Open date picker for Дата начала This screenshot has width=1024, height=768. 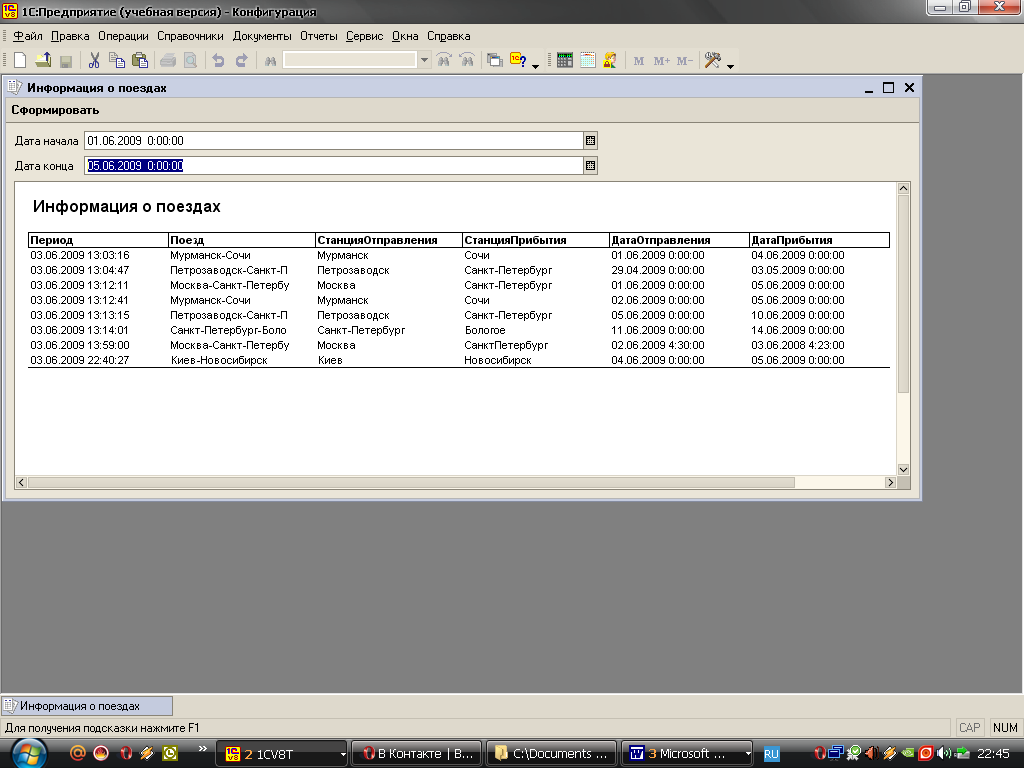coord(590,141)
